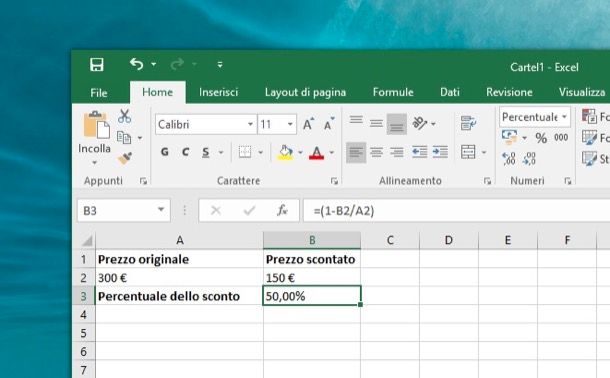This screenshot has height=378, width=610.
Task: Open the File menu
Action: click(98, 93)
